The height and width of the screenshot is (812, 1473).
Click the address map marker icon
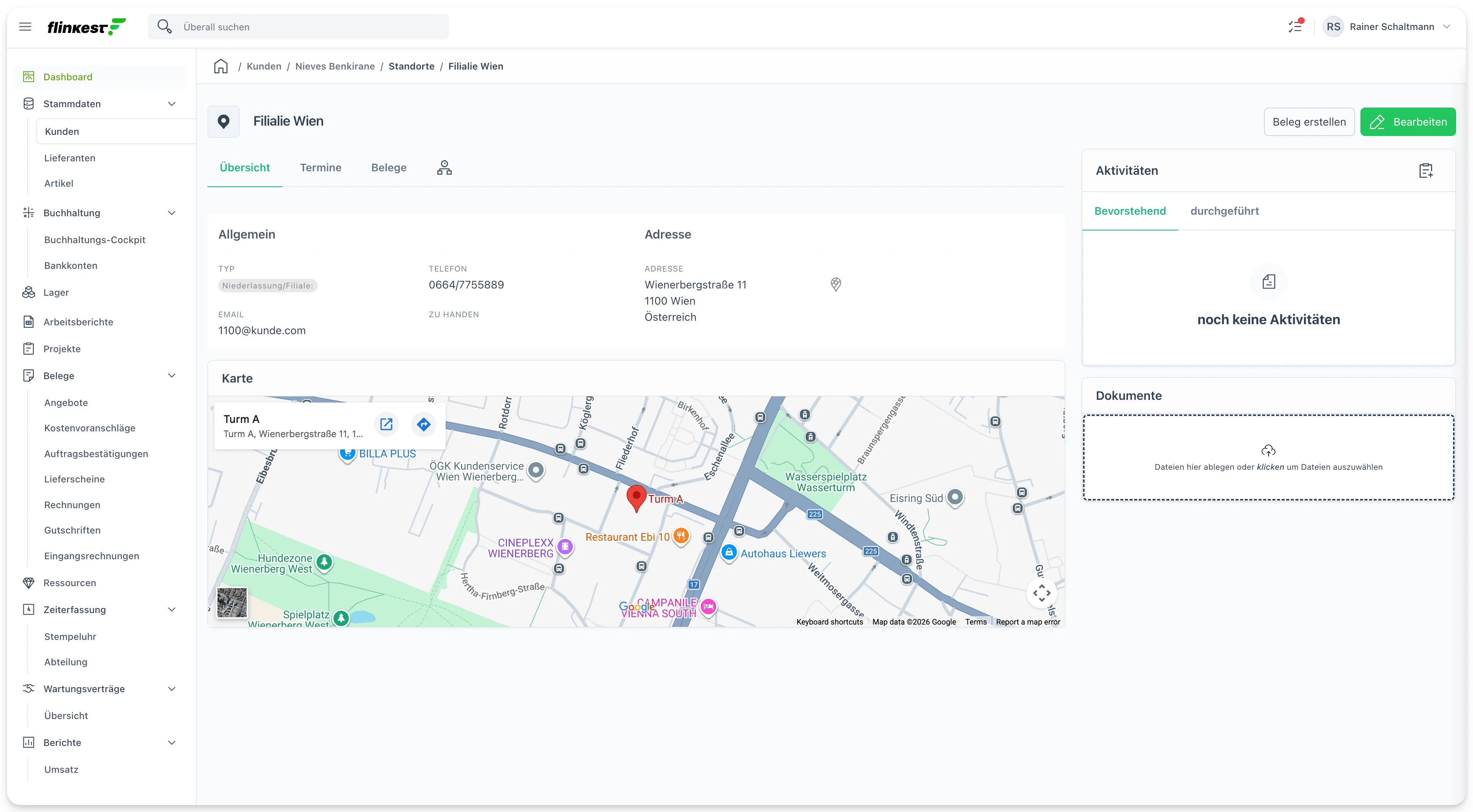(835, 284)
